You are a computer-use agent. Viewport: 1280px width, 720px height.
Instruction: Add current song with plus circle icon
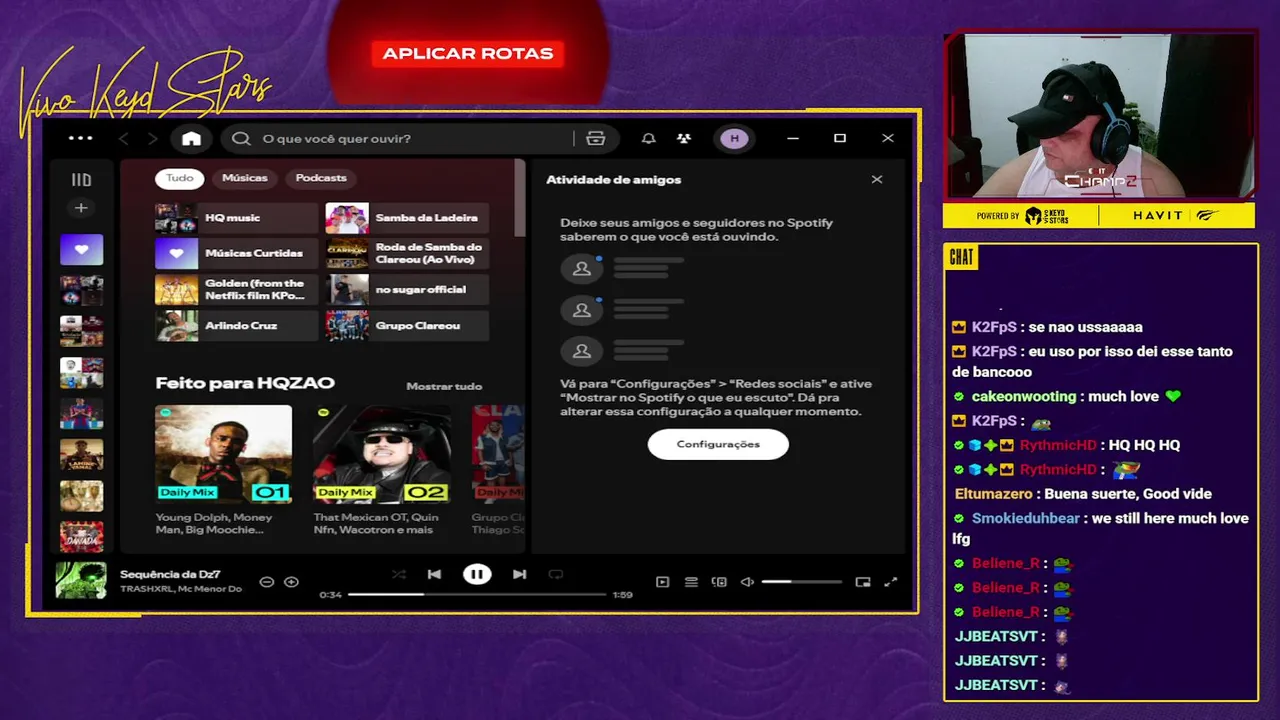291,582
